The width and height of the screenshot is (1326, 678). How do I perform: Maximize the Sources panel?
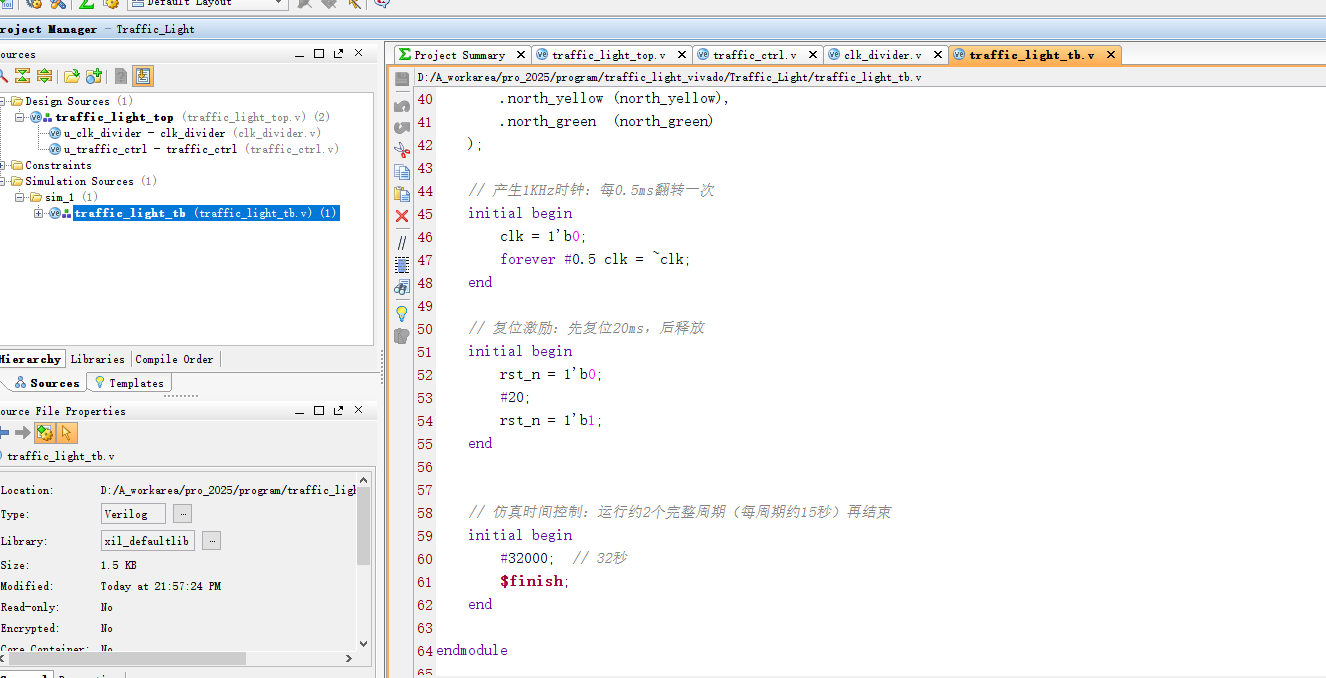coord(319,54)
